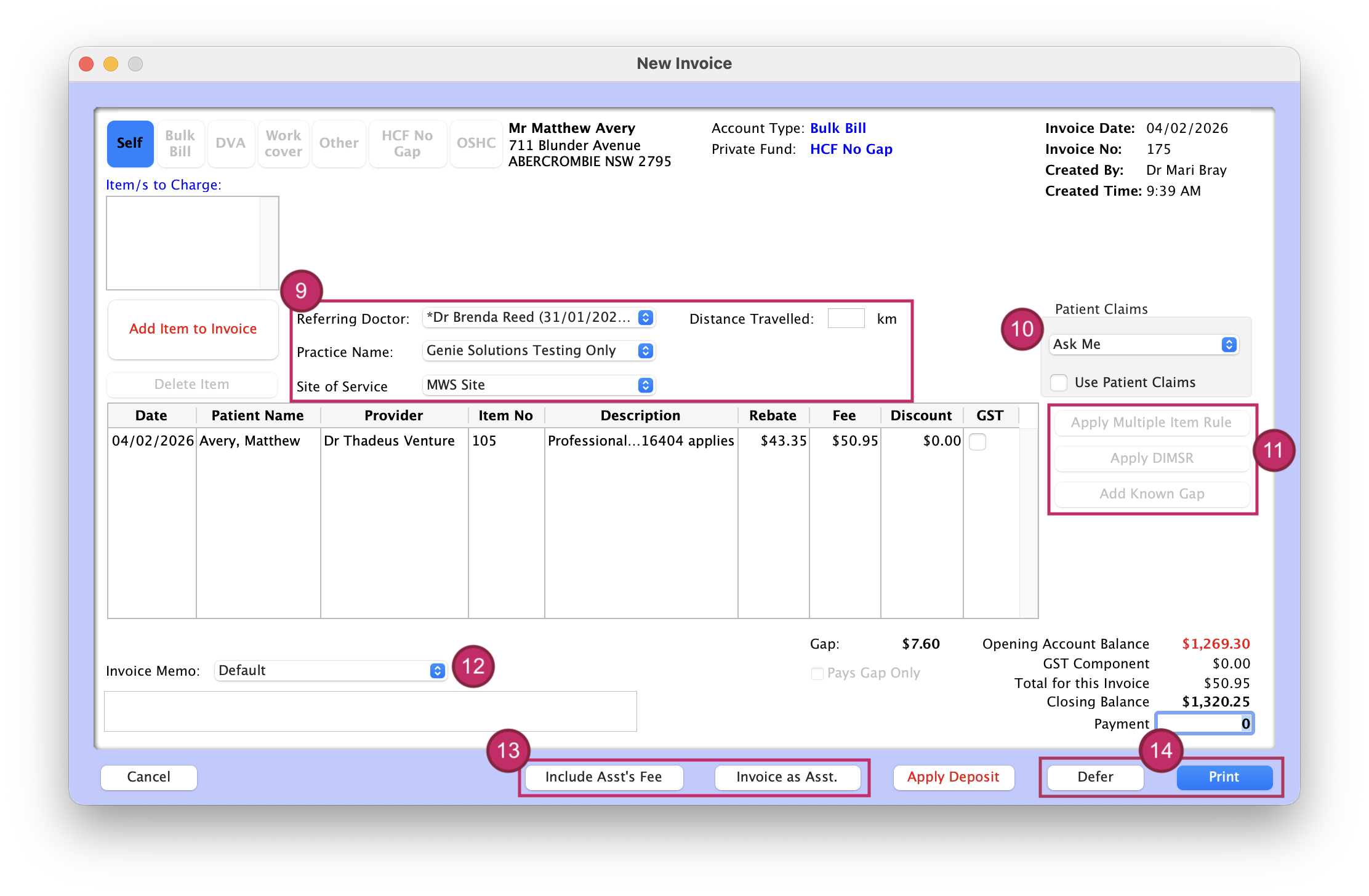Cancel the new invoice

click(149, 777)
